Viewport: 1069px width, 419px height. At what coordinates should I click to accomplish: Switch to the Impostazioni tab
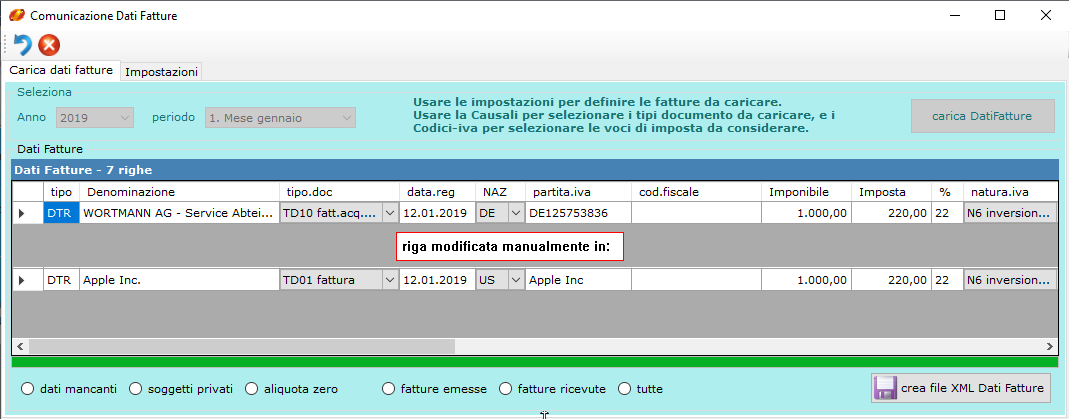tap(161, 72)
